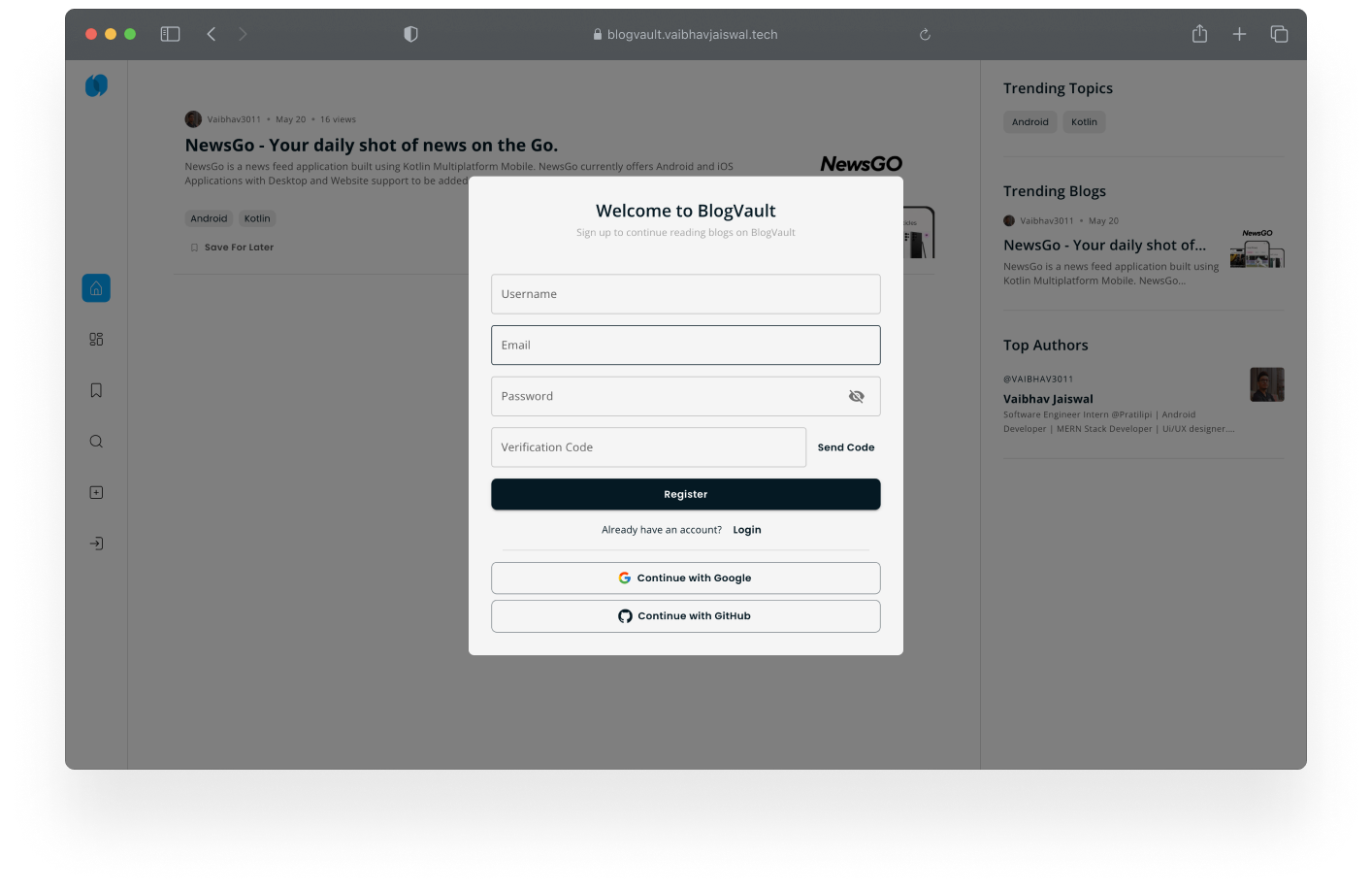
Task: Click Vaibhav Jaiswal author photo
Action: pos(1267,384)
